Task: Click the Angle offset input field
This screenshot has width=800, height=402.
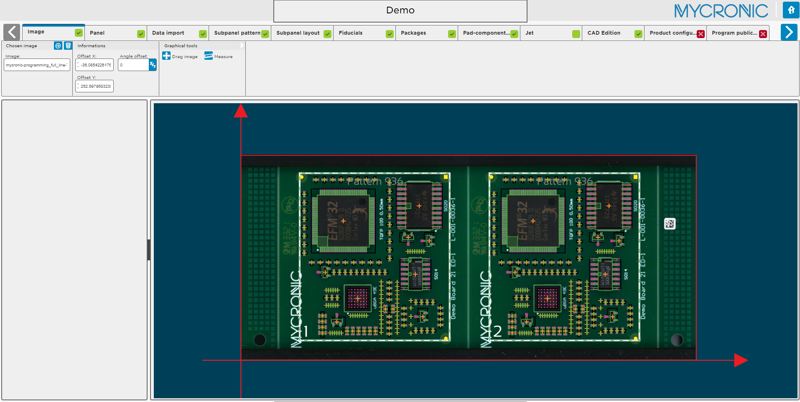Action: pyautogui.click(x=132, y=65)
